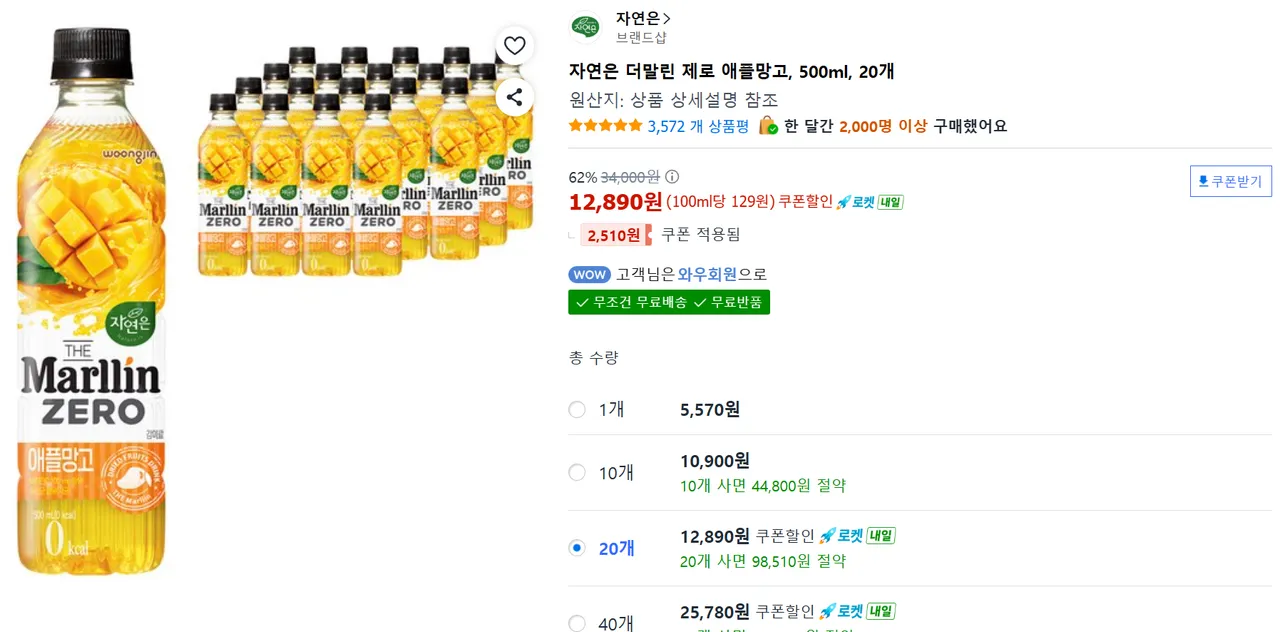This screenshot has height=632, width=1280.
Task: Click the 자연은 brand logo icon
Action: click(x=585, y=28)
